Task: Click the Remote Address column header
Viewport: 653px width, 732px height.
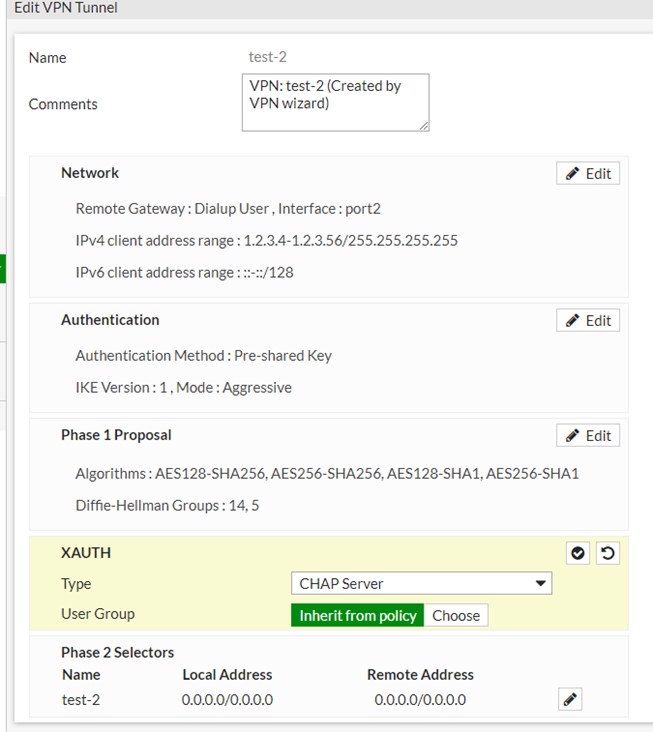Action: [420, 675]
